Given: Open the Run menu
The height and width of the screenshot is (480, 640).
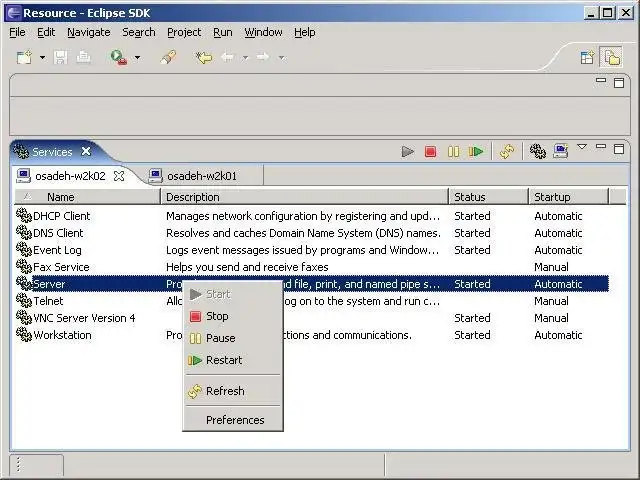Looking at the screenshot, I should tap(222, 32).
